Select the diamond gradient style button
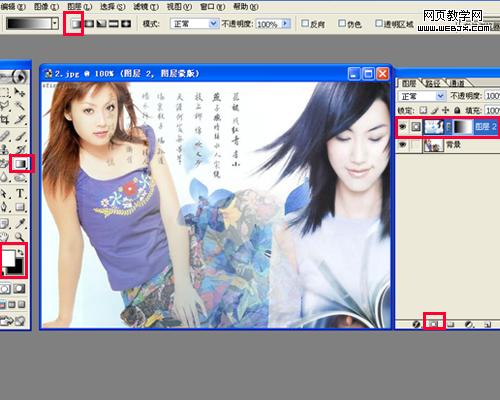500x400 pixels. pyautogui.click(x=126, y=24)
